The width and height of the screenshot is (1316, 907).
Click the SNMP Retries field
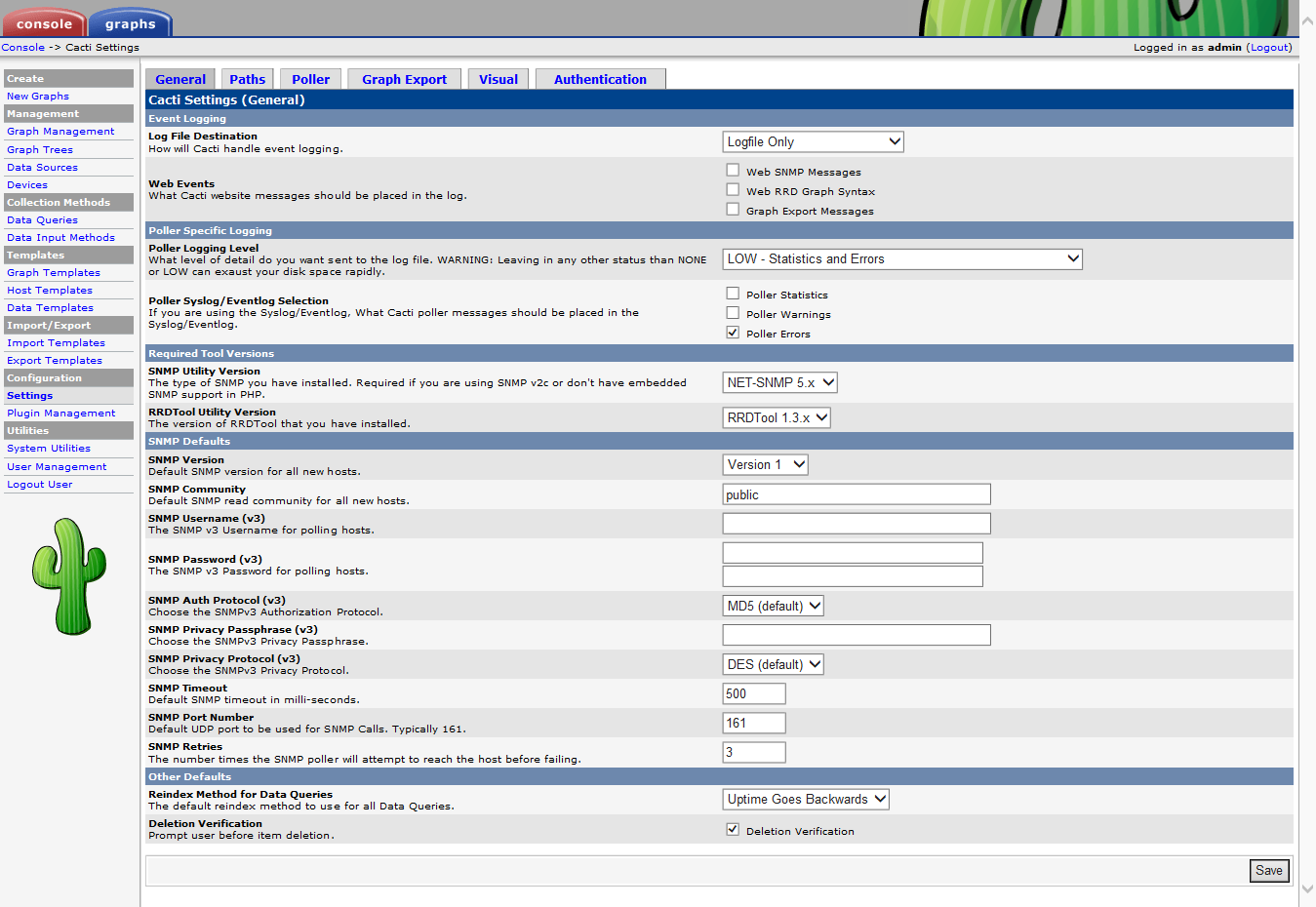pos(754,752)
